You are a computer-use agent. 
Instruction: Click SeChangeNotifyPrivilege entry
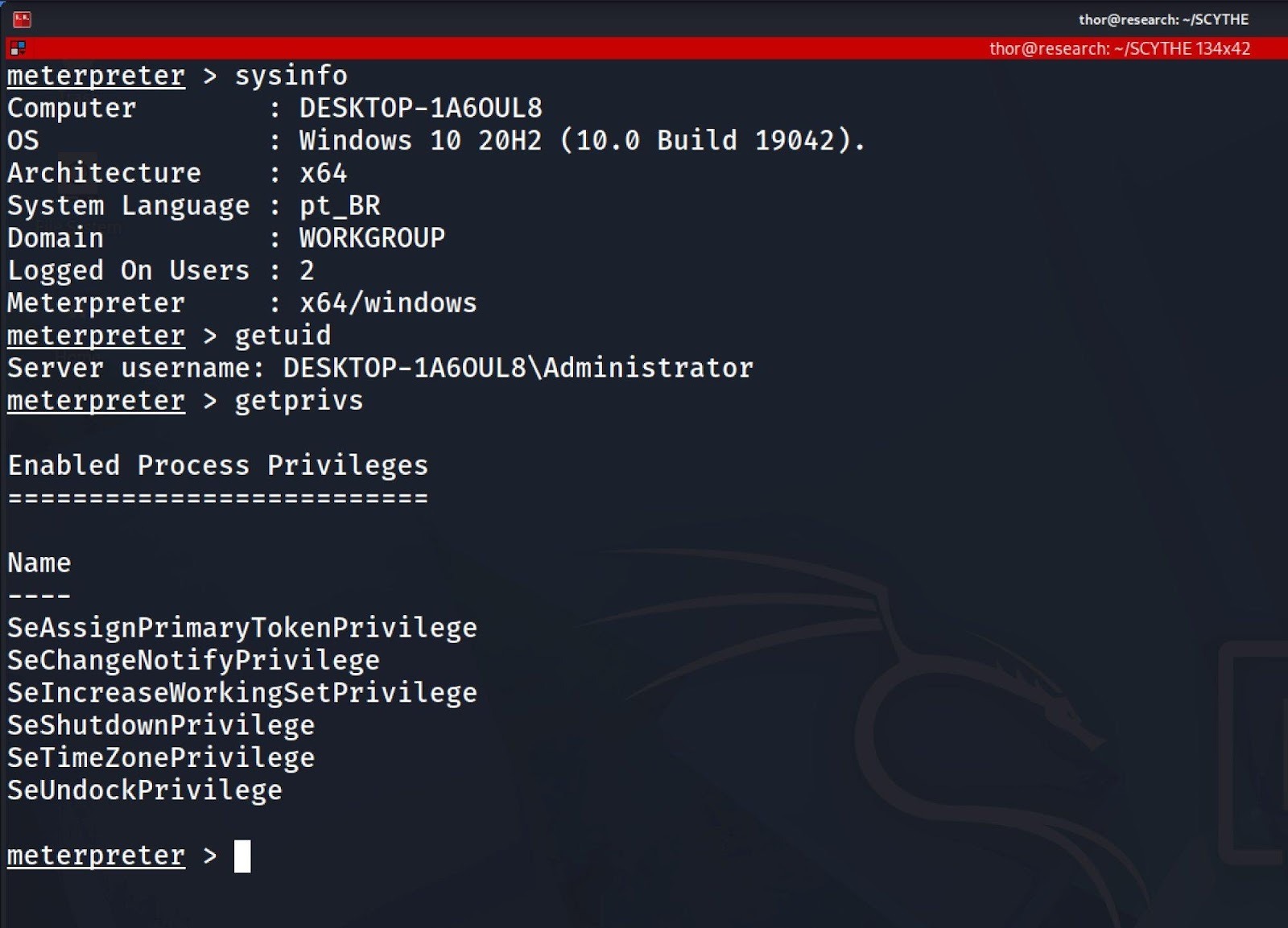pyautogui.click(x=193, y=660)
